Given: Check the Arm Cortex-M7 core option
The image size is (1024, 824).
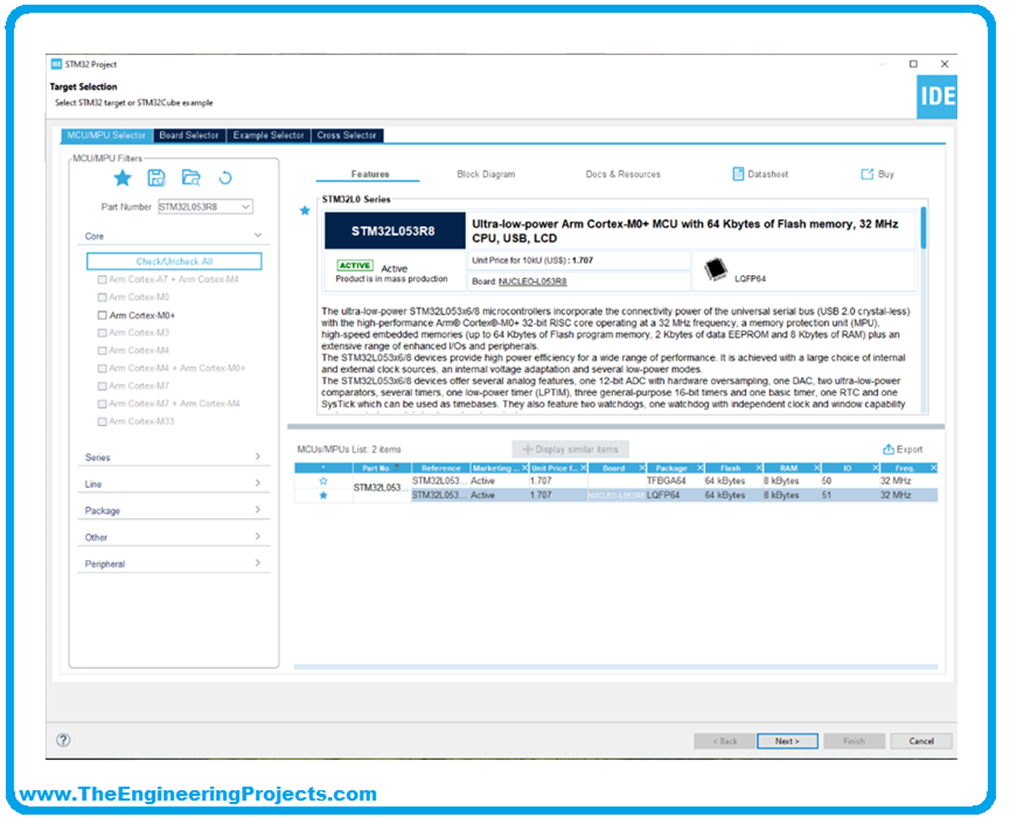Looking at the screenshot, I should [101, 386].
